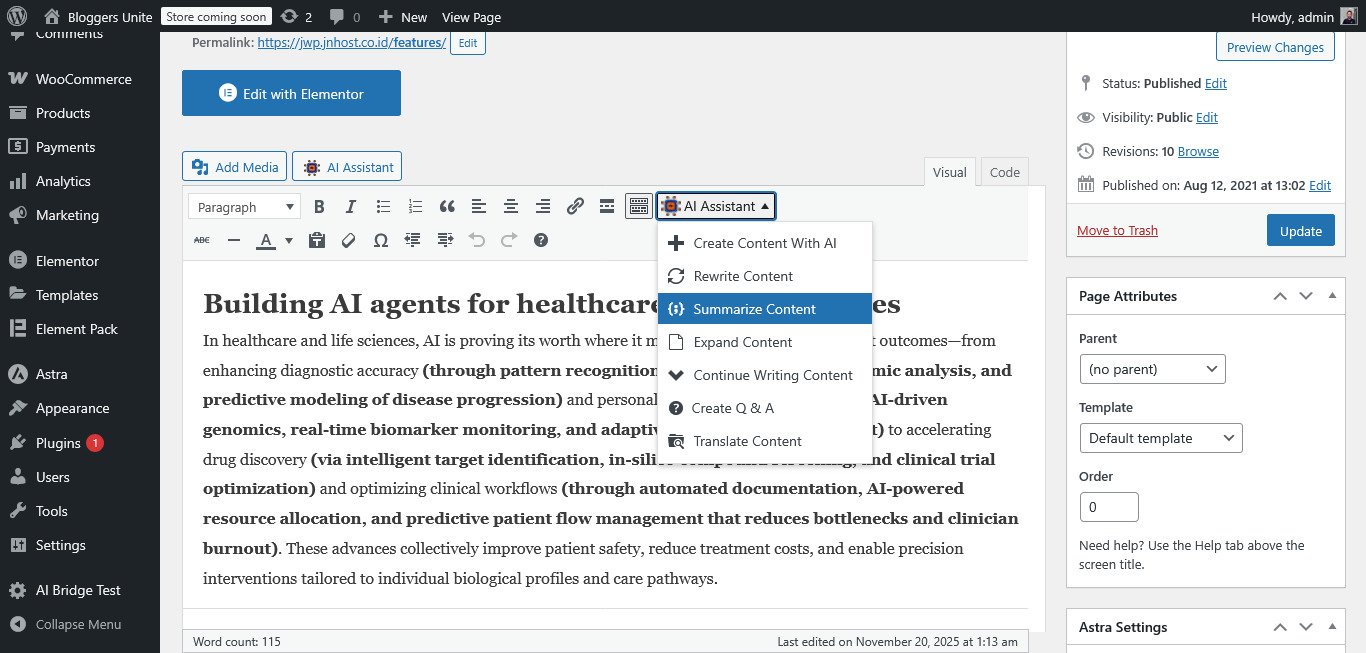Image resolution: width=1366 pixels, height=653 pixels.
Task: Toggle bold formatting in the editor toolbar
Action: [319, 206]
